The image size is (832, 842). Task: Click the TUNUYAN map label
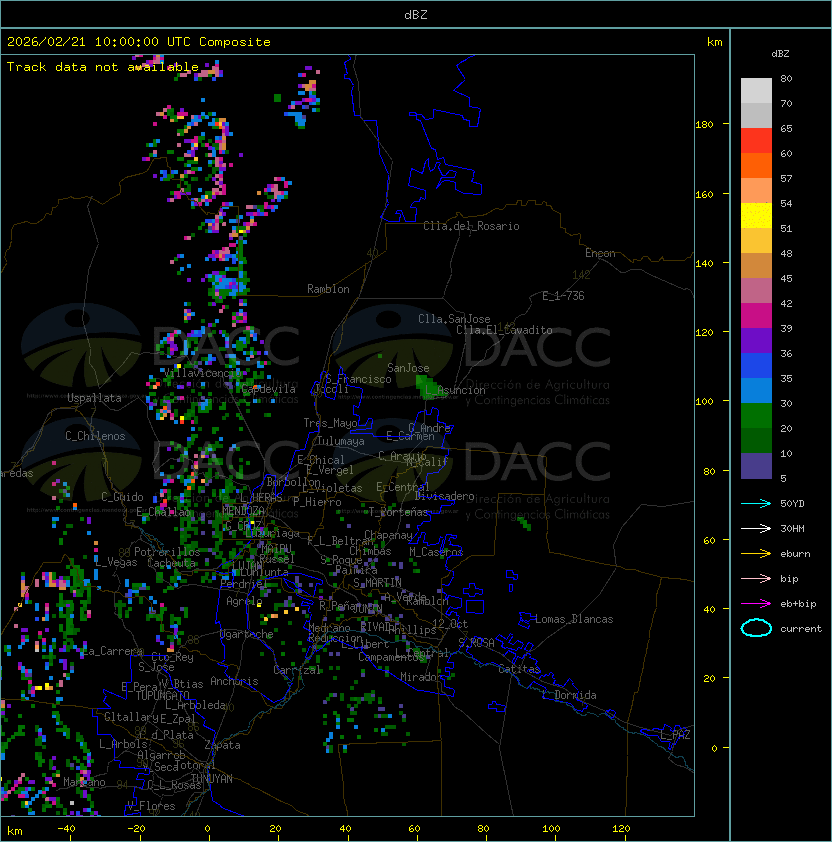point(212,779)
